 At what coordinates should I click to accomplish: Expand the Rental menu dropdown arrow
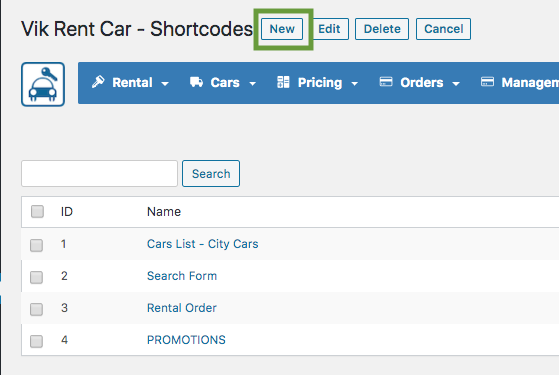click(x=165, y=84)
